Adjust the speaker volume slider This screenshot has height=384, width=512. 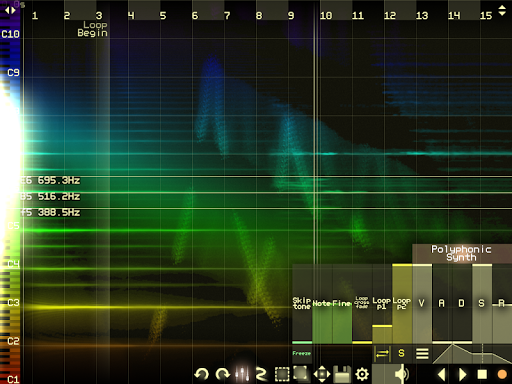coord(391,374)
